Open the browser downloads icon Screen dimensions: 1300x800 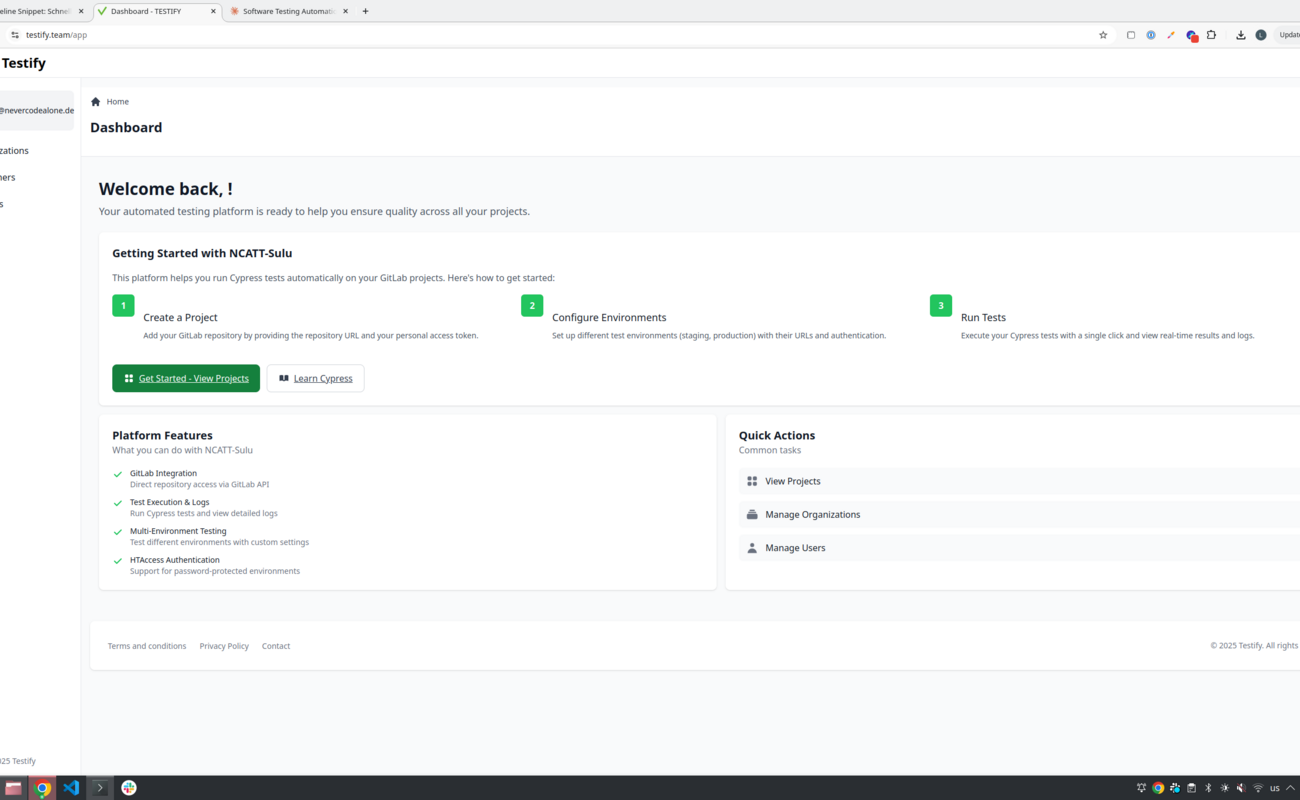coord(1241,35)
